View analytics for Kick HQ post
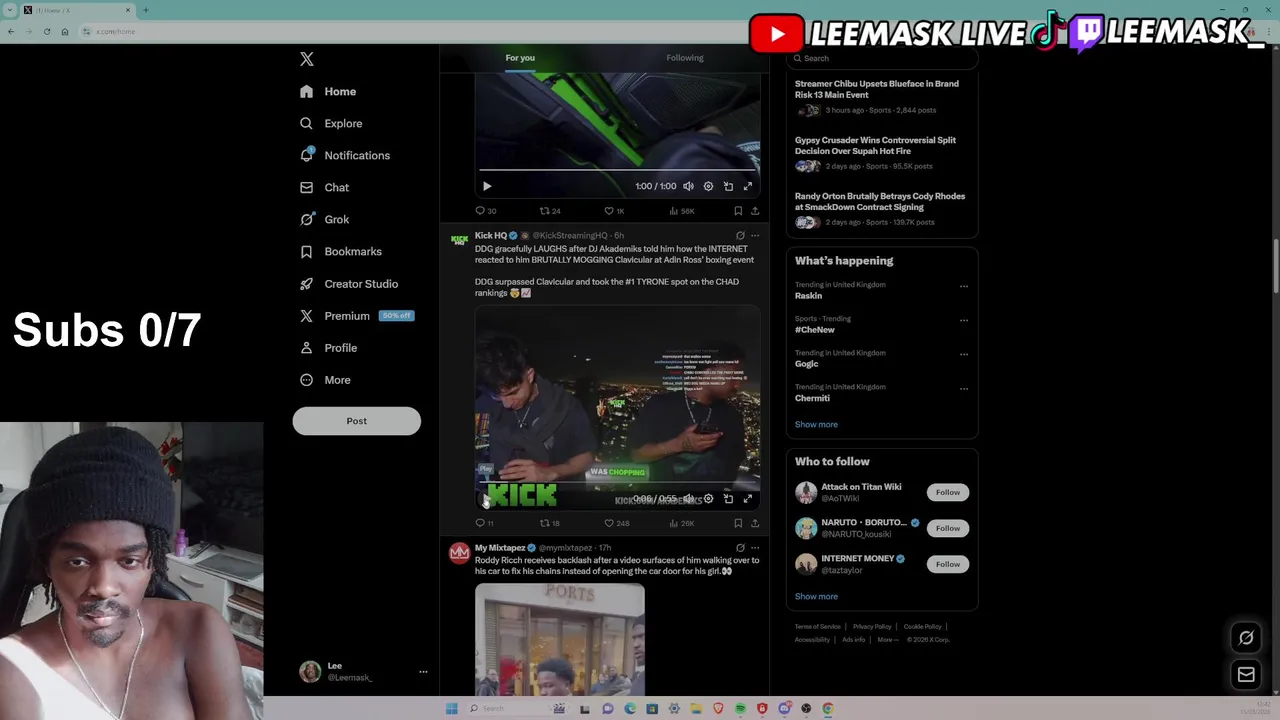 coord(681,523)
